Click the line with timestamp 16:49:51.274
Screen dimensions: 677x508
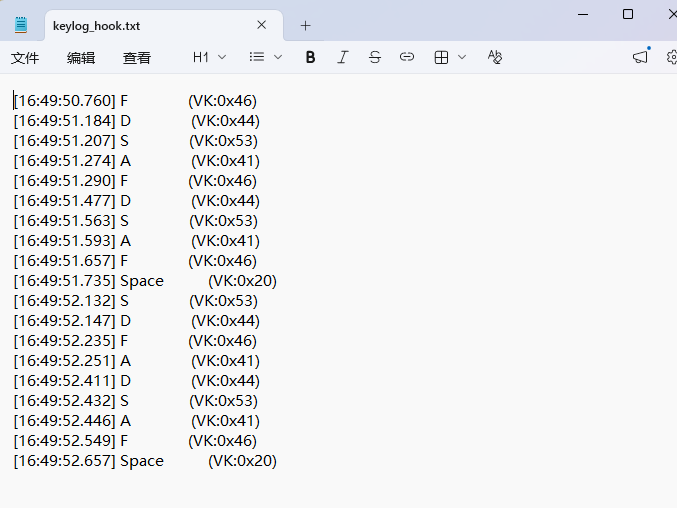[136, 161]
